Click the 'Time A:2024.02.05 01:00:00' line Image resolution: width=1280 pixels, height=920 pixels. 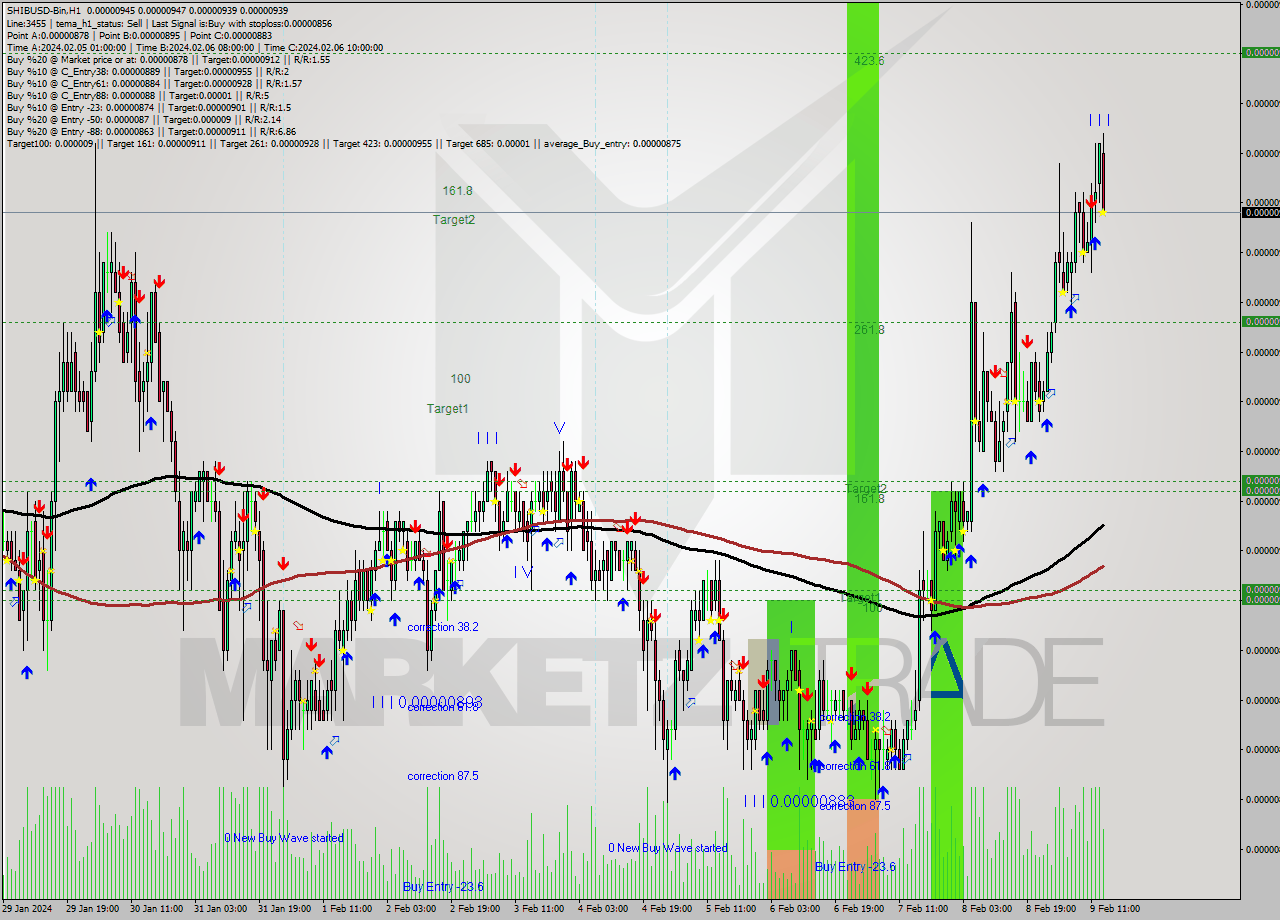click(194, 47)
